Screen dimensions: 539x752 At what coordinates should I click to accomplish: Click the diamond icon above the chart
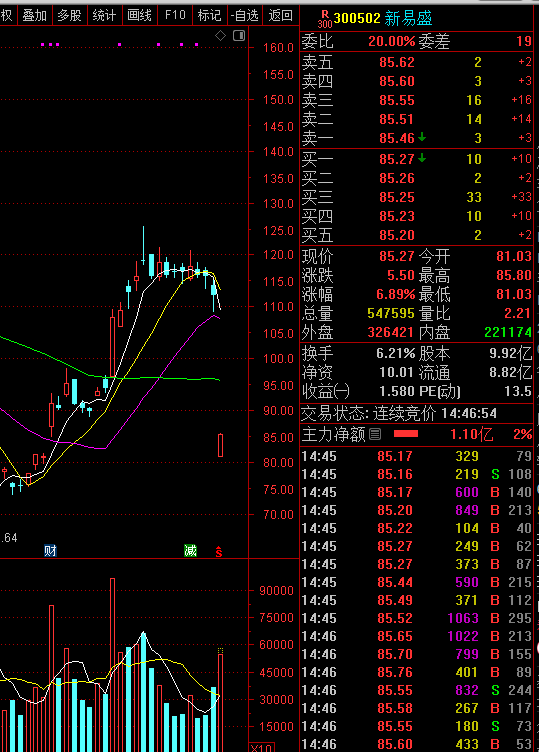[x=220, y=35]
